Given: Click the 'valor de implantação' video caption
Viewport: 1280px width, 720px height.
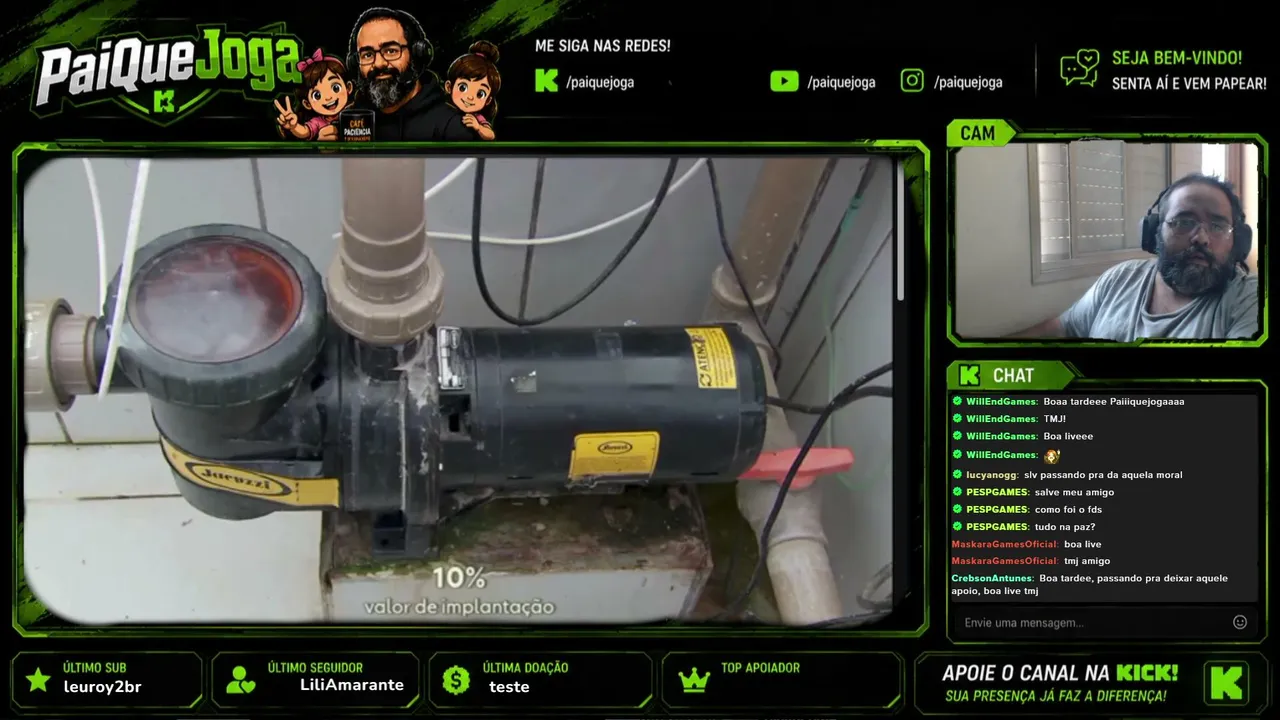Looking at the screenshot, I should pyautogui.click(x=459, y=607).
